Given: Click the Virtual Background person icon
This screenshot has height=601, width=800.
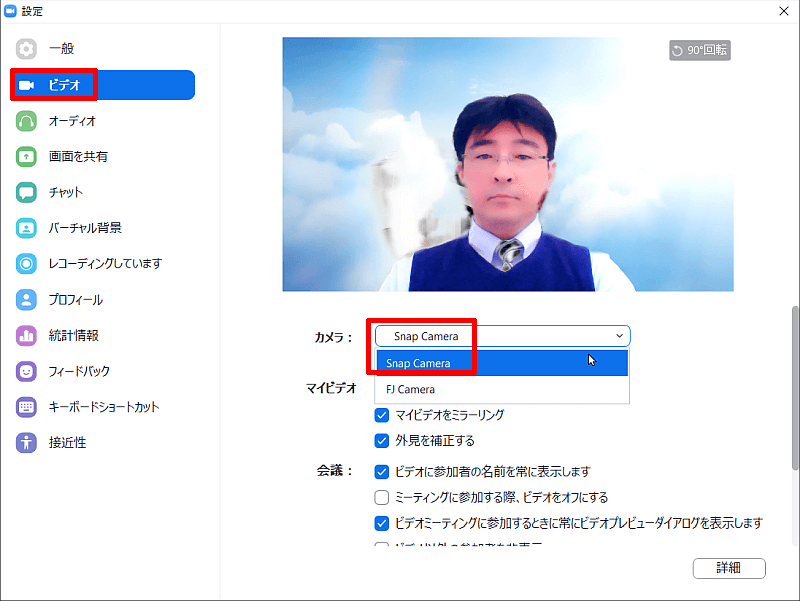Looking at the screenshot, I should [26, 228].
